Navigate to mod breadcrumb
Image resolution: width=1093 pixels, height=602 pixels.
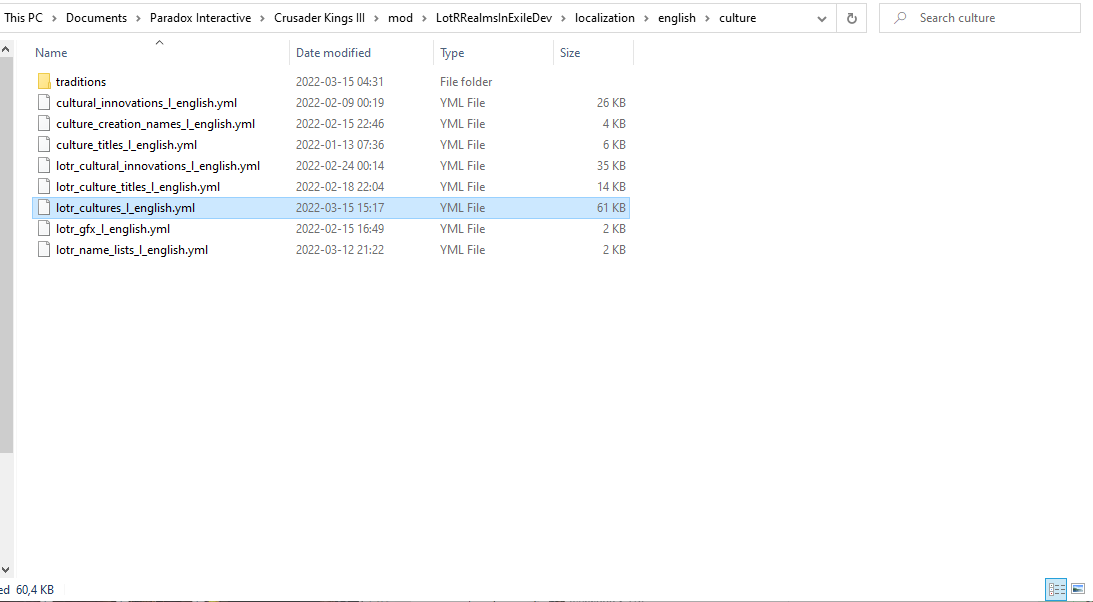tap(400, 18)
